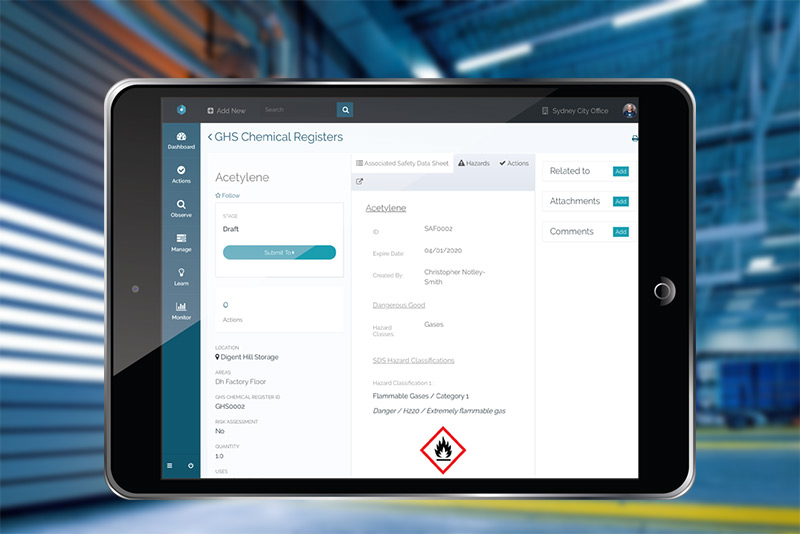Open record in new window icon
This screenshot has width=800, height=534.
360,182
